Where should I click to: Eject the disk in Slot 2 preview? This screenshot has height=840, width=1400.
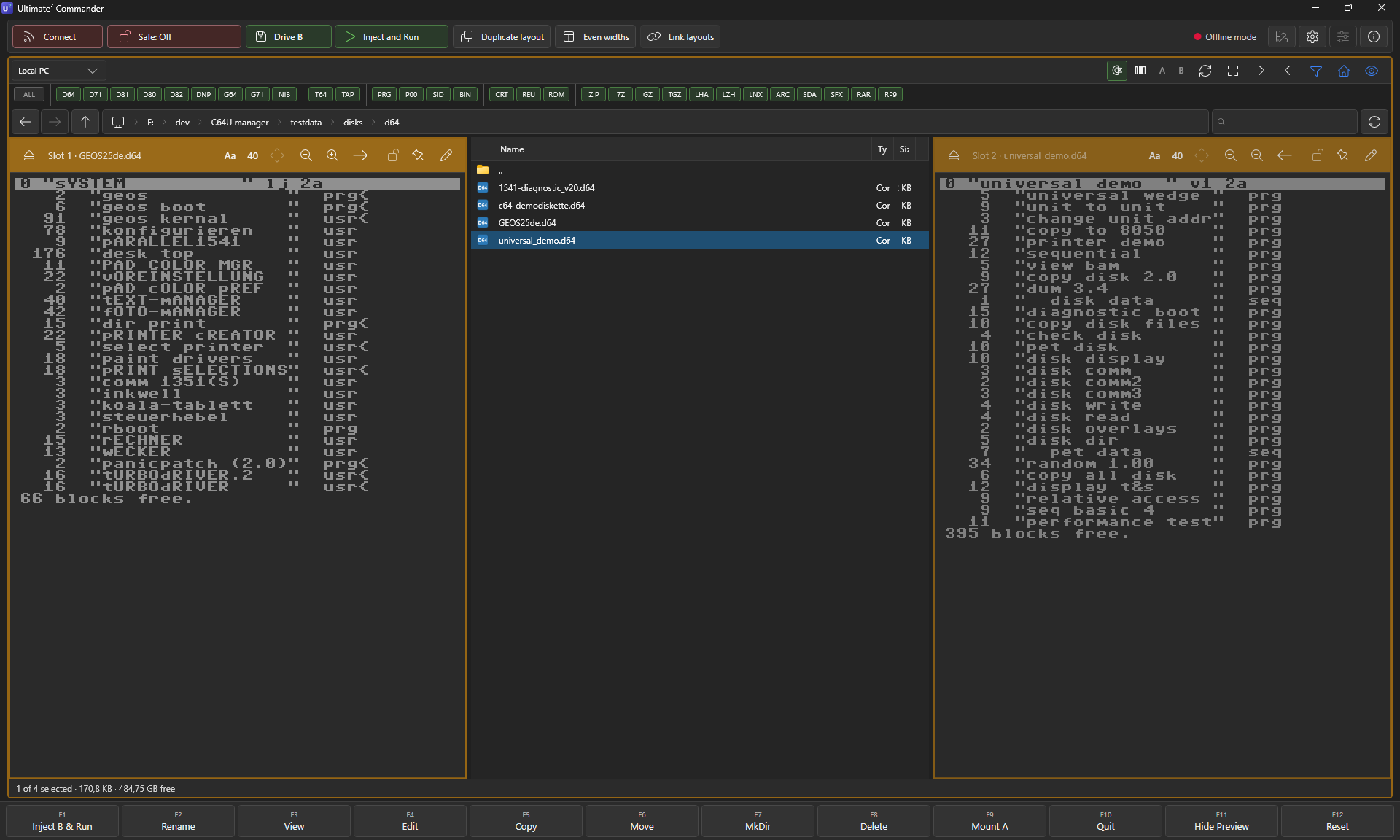click(954, 155)
